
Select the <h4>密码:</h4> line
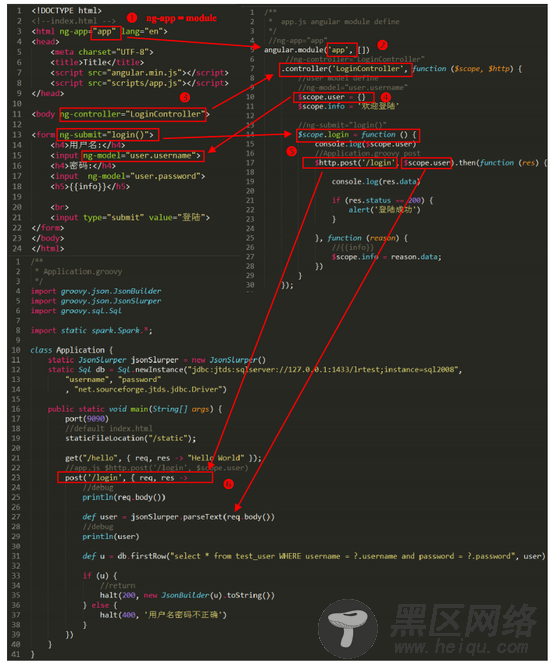(83, 166)
